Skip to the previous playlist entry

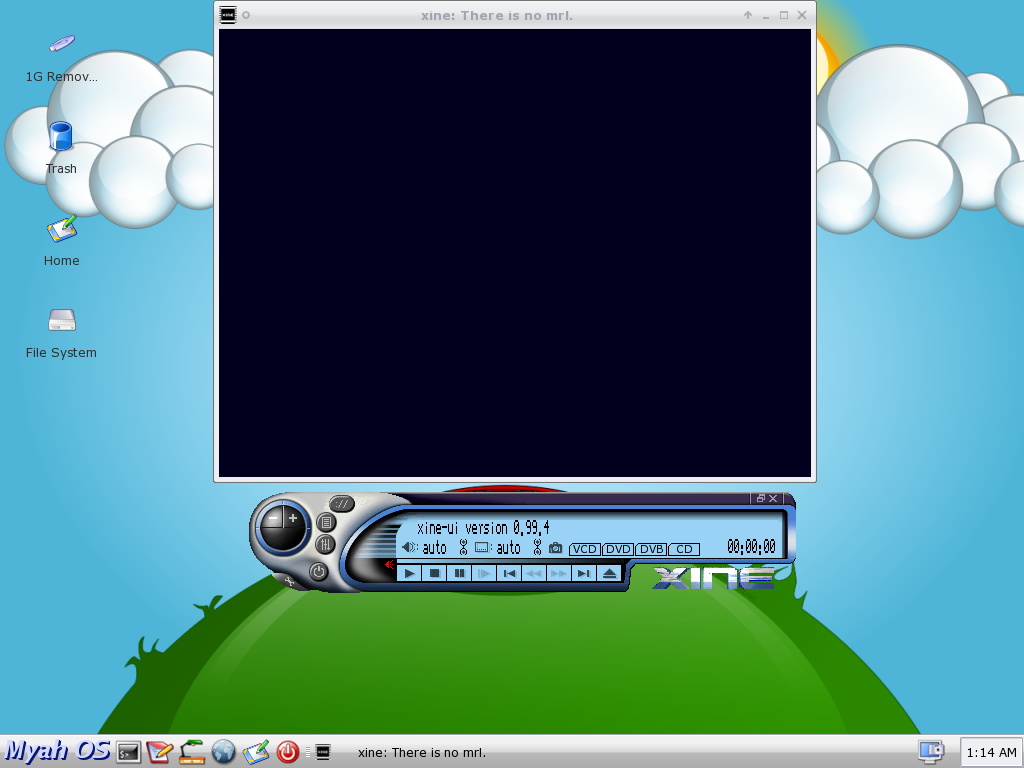coord(509,573)
